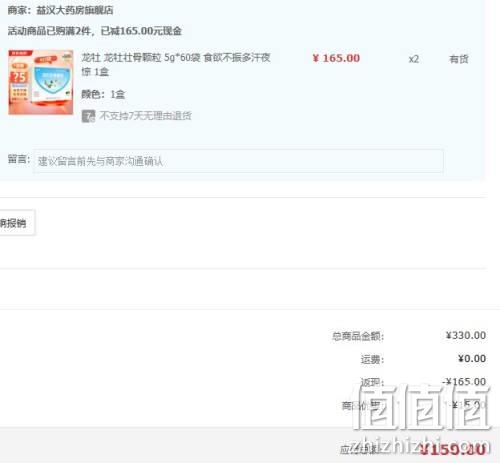
Task: Click the -¥165.00 cashback amount
Action: pyautogui.click(x=464, y=381)
